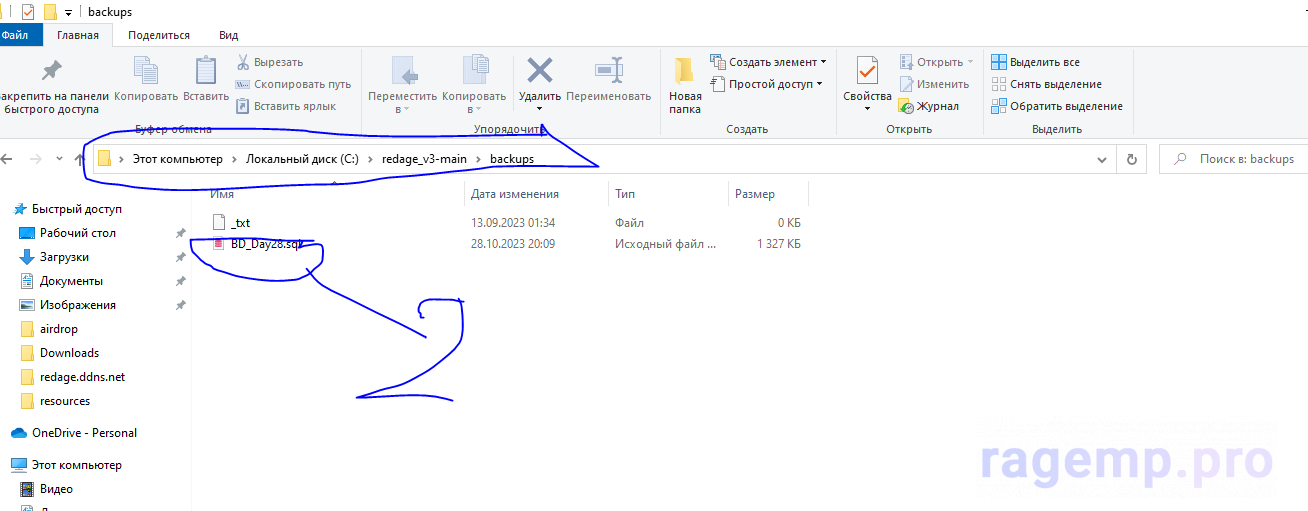Open Properties (Свойства) checkmark icon
The width and height of the screenshot is (1308, 511).
(x=866, y=72)
